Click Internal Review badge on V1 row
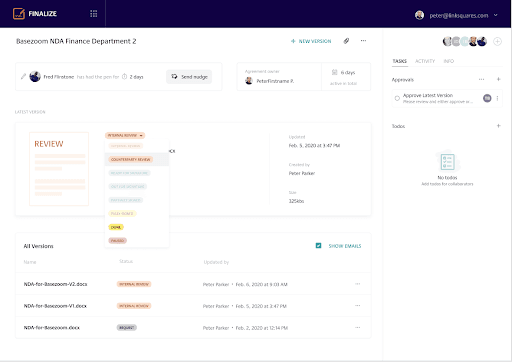The height and width of the screenshot is (362, 512). coord(134,306)
